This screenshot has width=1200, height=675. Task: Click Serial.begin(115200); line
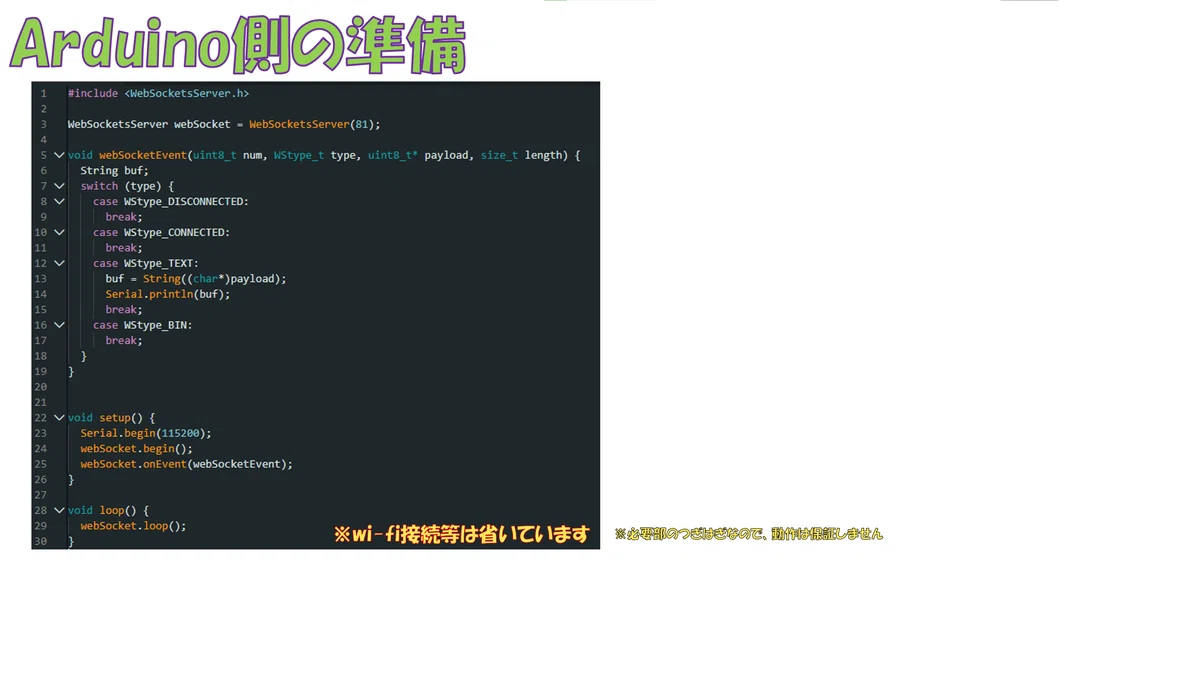pos(146,433)
